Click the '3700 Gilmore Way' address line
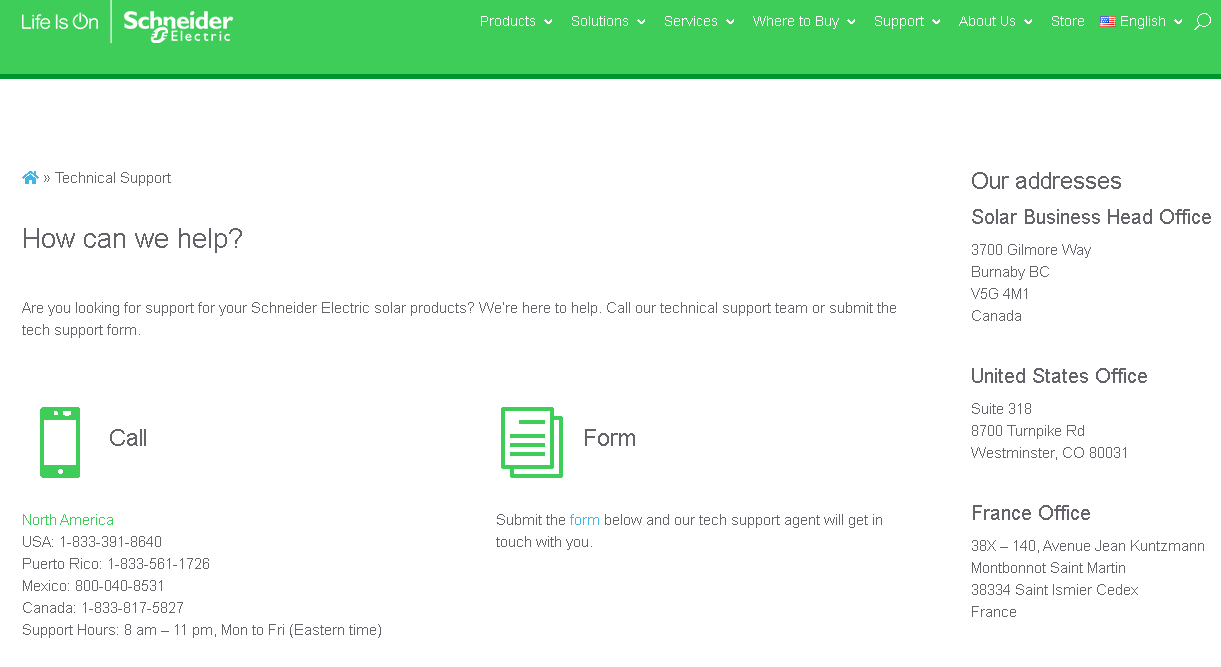This screenshot has width=1221, height=667. pos(1031,250)
